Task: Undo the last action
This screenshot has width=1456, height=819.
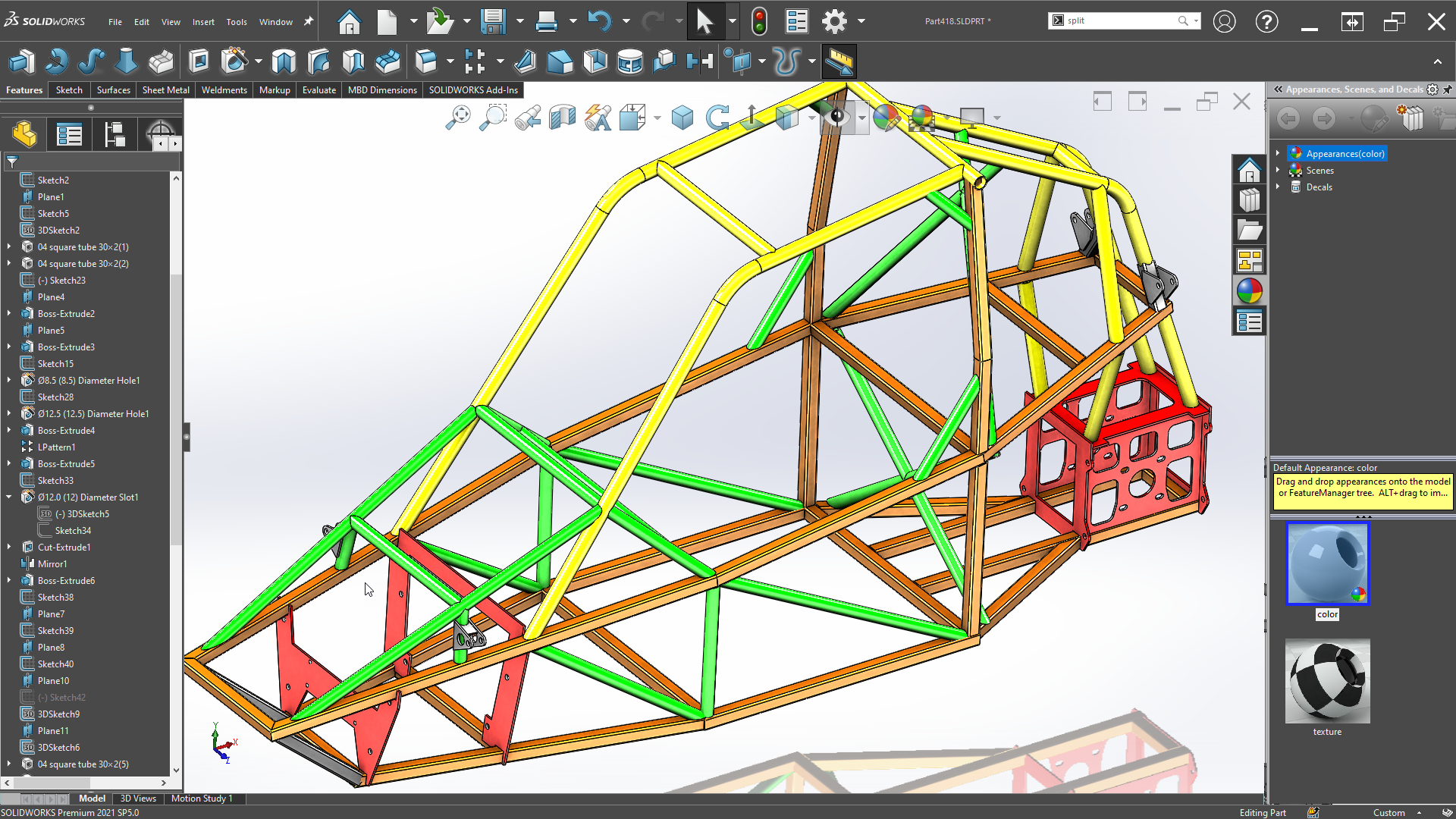Action: tap(599, 21)
